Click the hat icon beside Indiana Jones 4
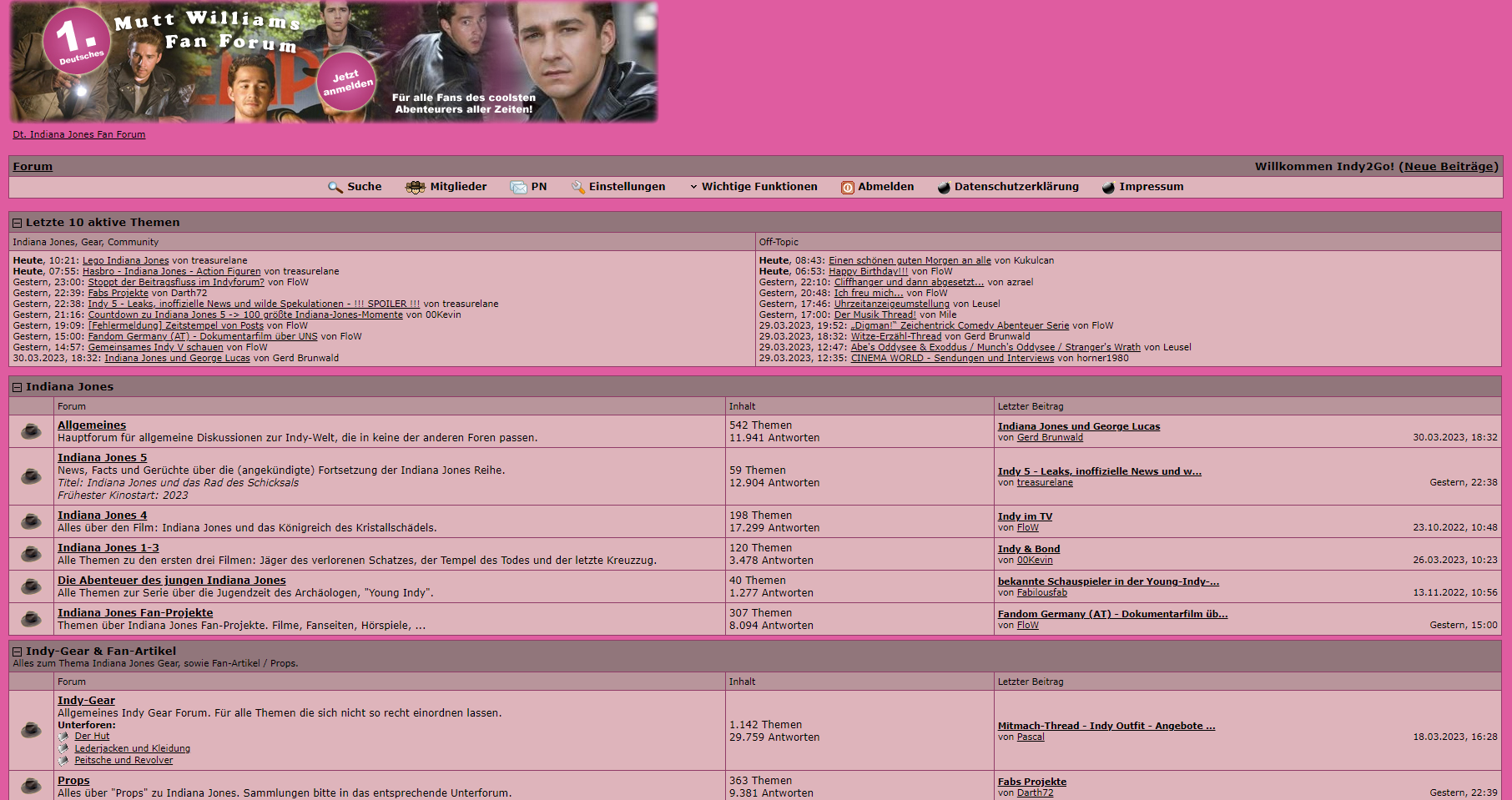Viewport: 1512px width, 800px height. click(x=32, y=521)
